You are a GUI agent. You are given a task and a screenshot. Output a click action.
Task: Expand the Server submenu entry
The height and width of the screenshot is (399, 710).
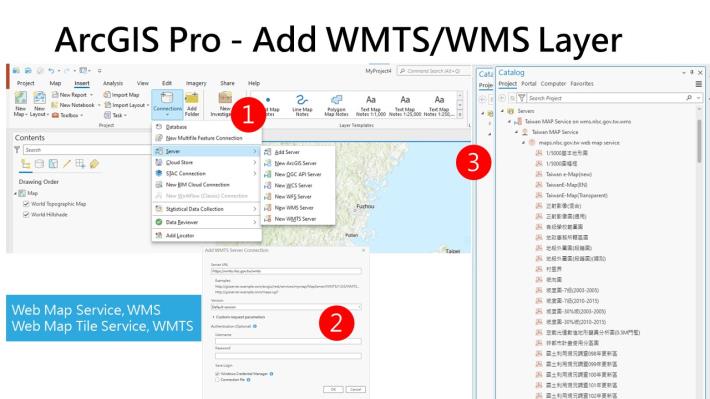point(207,151)
